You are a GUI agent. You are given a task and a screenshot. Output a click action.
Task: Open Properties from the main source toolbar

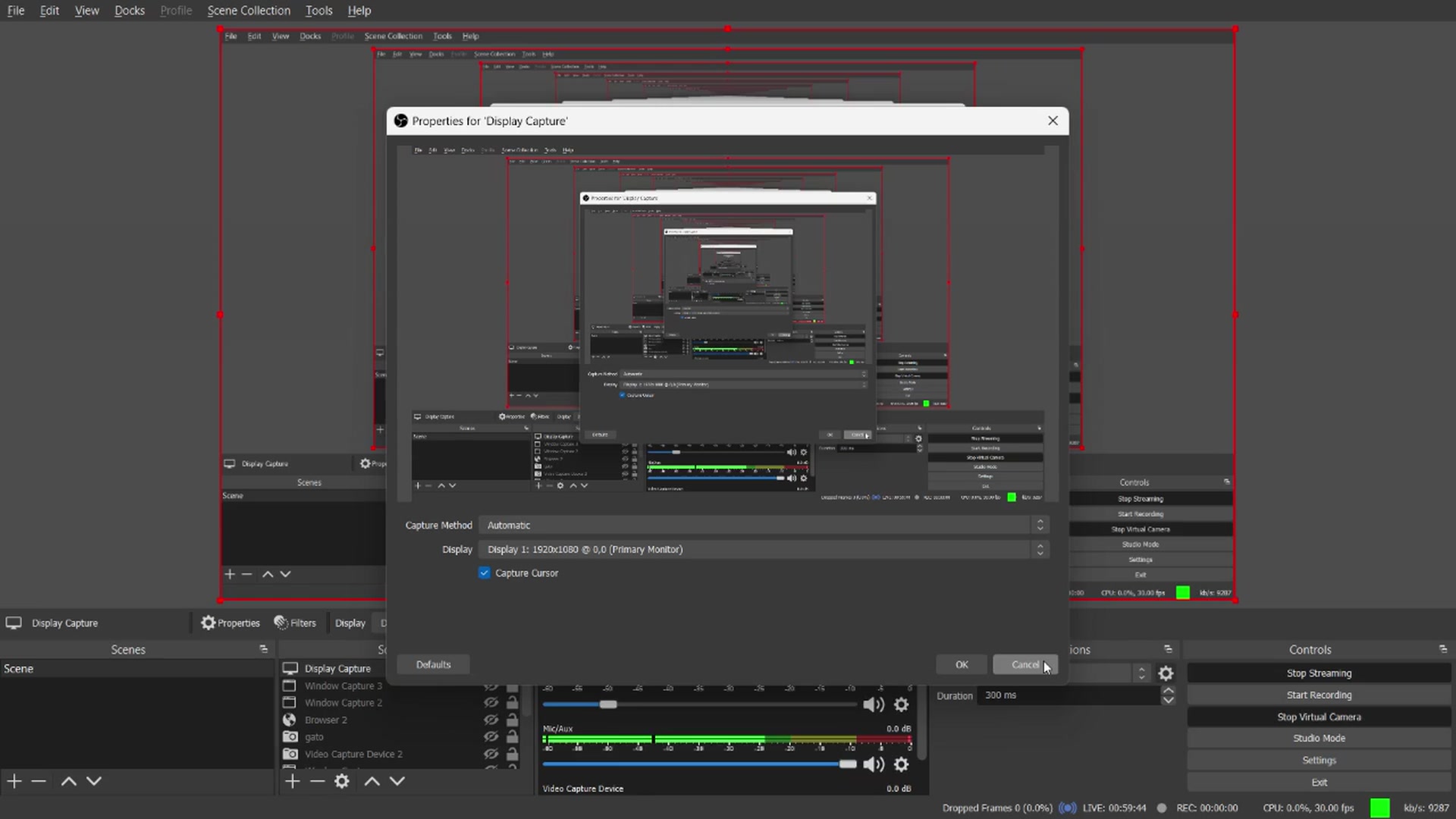coord(231,623)
